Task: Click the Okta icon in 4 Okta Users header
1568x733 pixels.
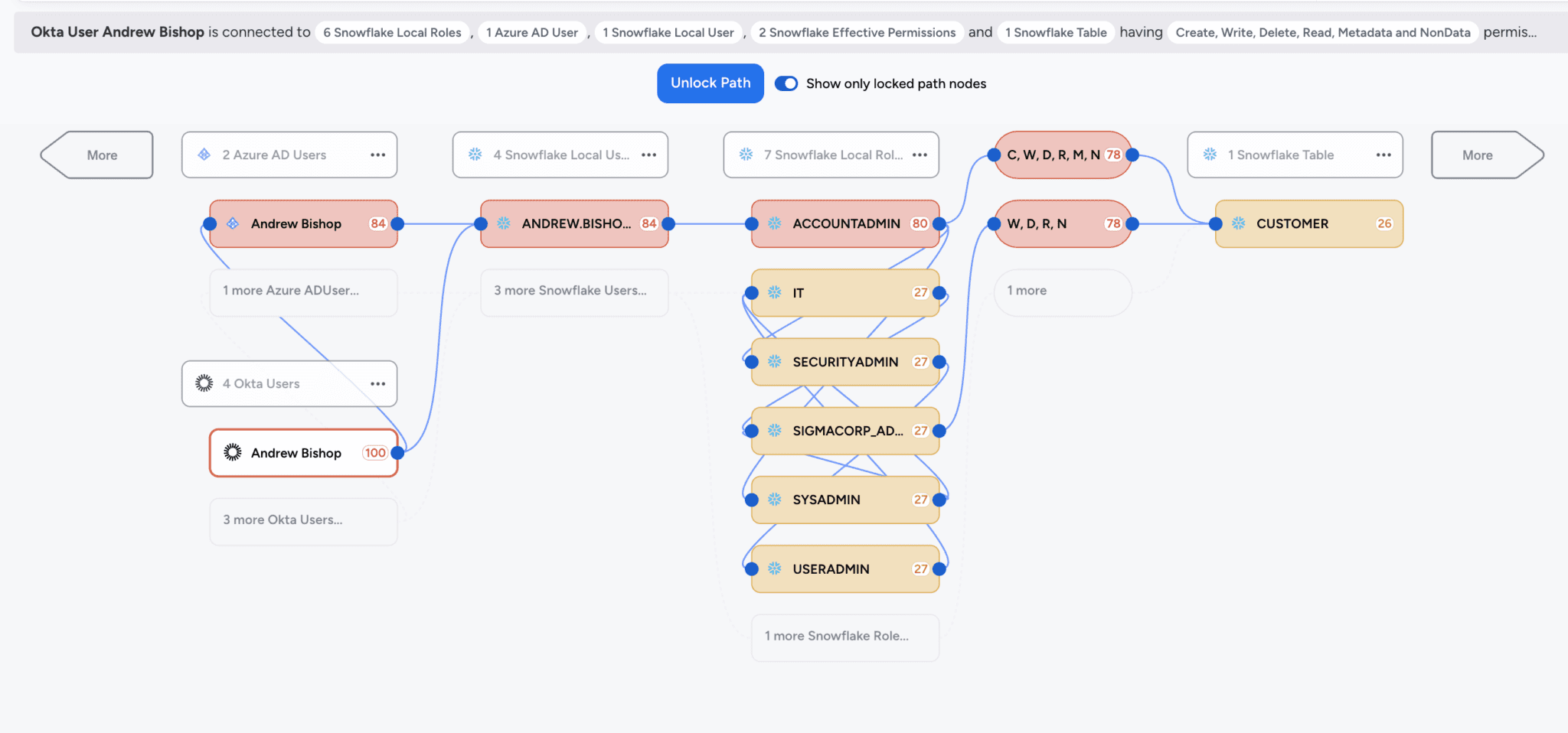Action: [204, 383]
